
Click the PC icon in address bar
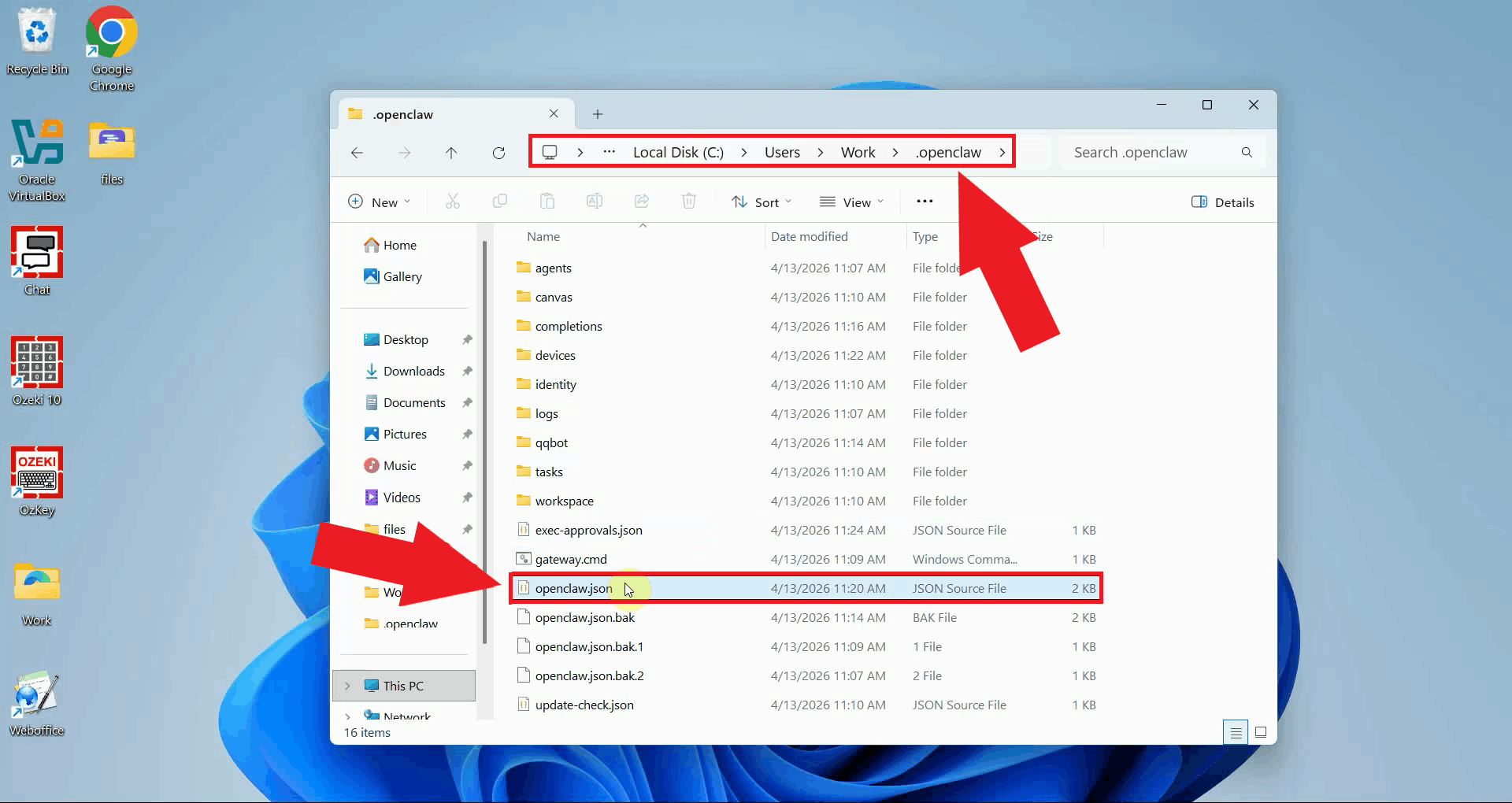click(x=550, y=152)
